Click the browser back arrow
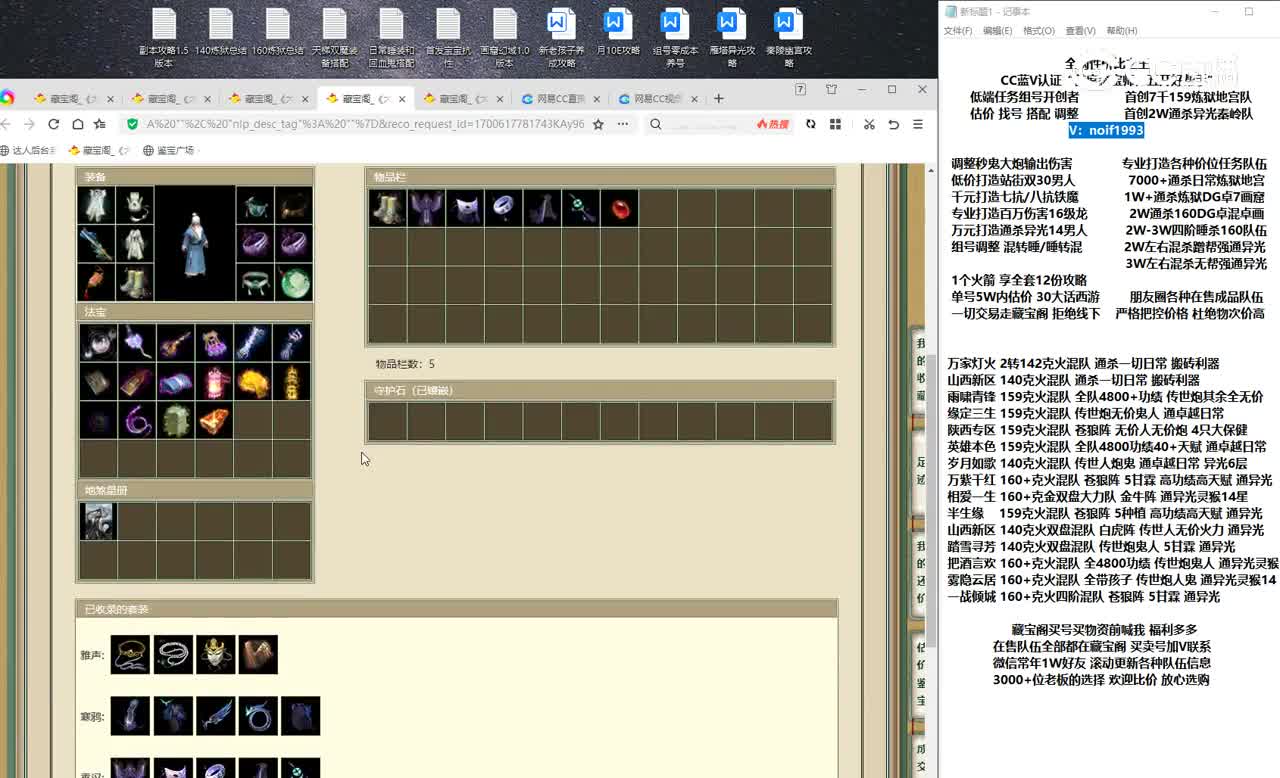 5,124
